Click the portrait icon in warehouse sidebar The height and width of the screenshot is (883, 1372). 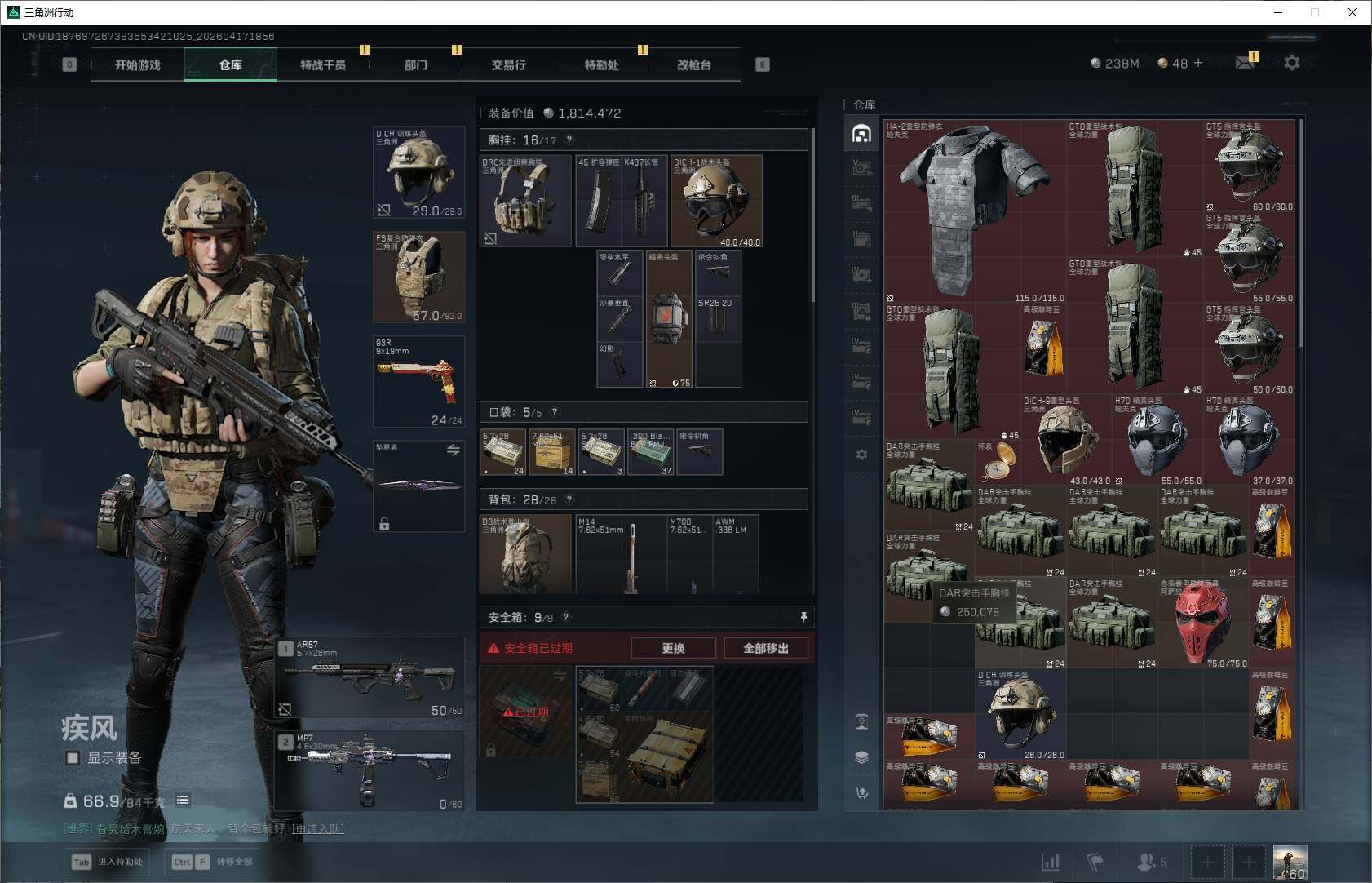click(861, 721)
